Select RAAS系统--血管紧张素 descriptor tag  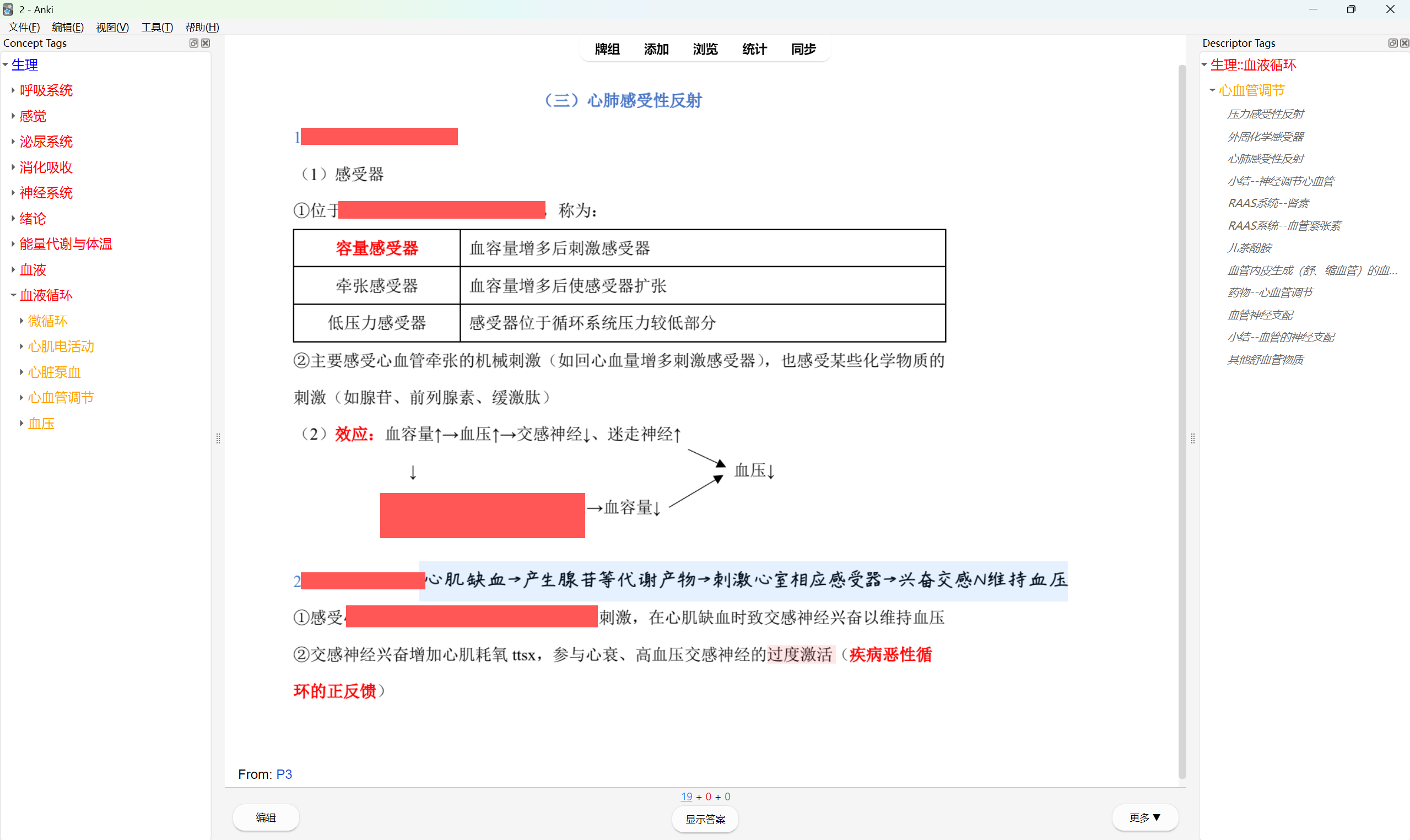click(x=1284, y=225)
